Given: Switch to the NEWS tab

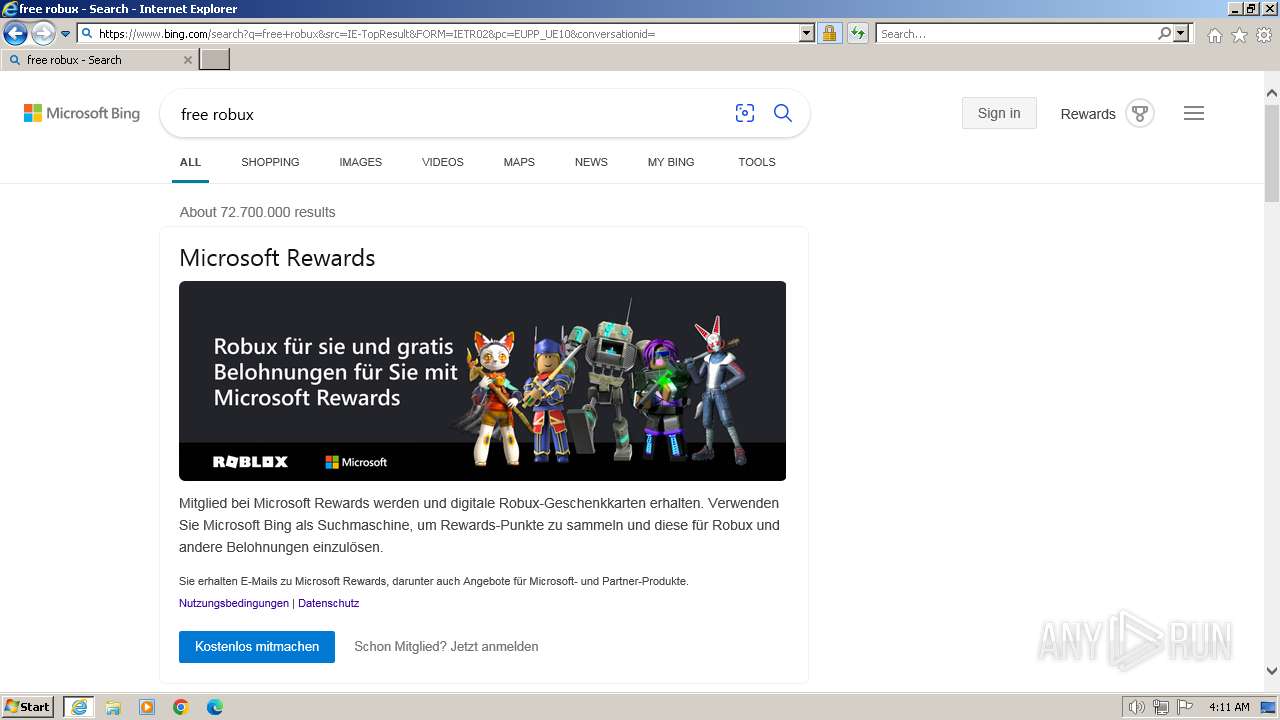Looking at the screenshot, I should click(x=591, y=162).
